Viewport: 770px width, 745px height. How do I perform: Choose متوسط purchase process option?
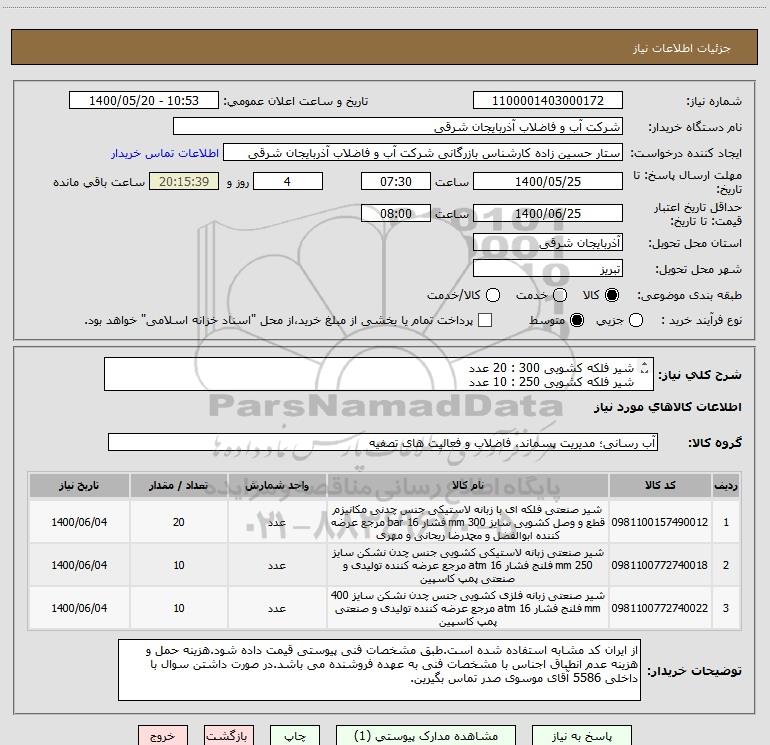click(x=577, y=320)
